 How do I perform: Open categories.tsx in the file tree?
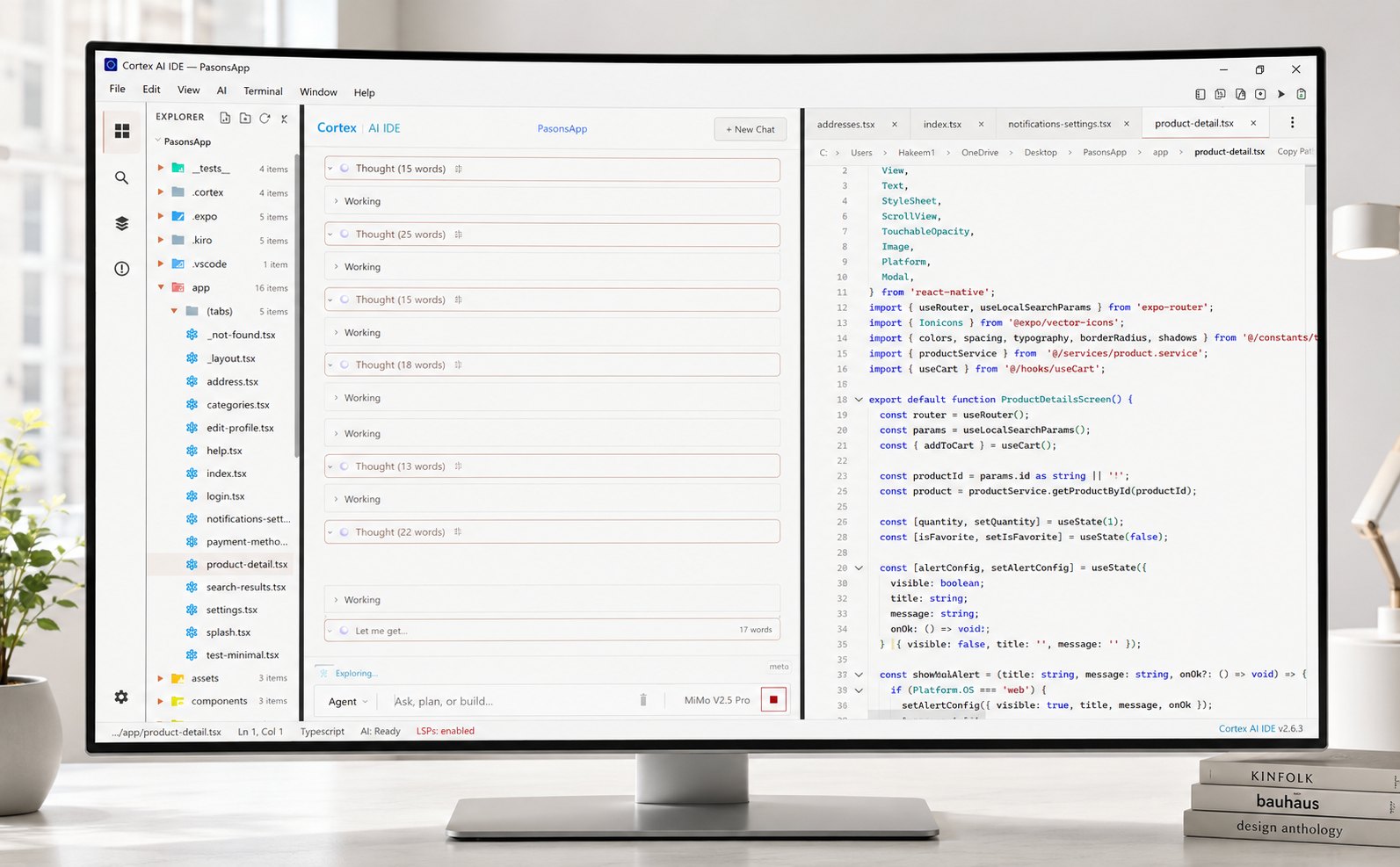coord(238,405)
